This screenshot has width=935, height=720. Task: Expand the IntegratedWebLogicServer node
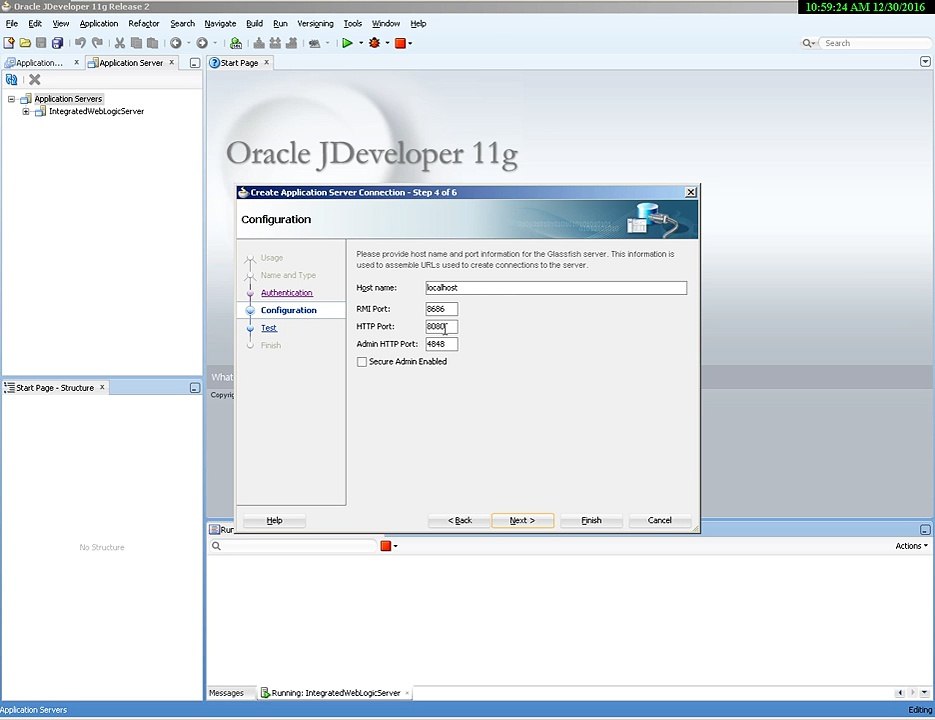tap(26, 112)
